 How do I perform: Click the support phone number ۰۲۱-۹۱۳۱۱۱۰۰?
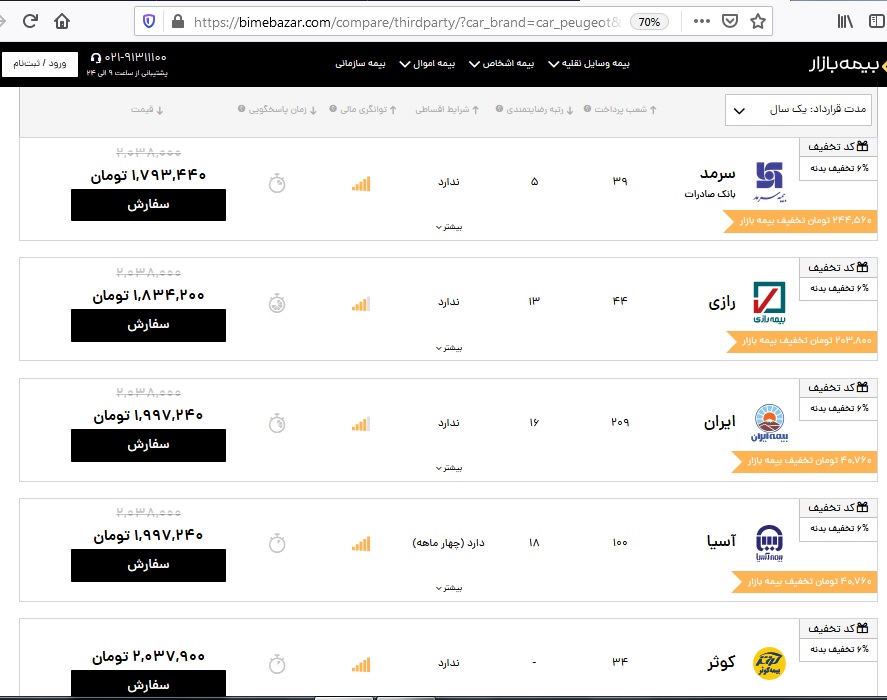(129, 57)
